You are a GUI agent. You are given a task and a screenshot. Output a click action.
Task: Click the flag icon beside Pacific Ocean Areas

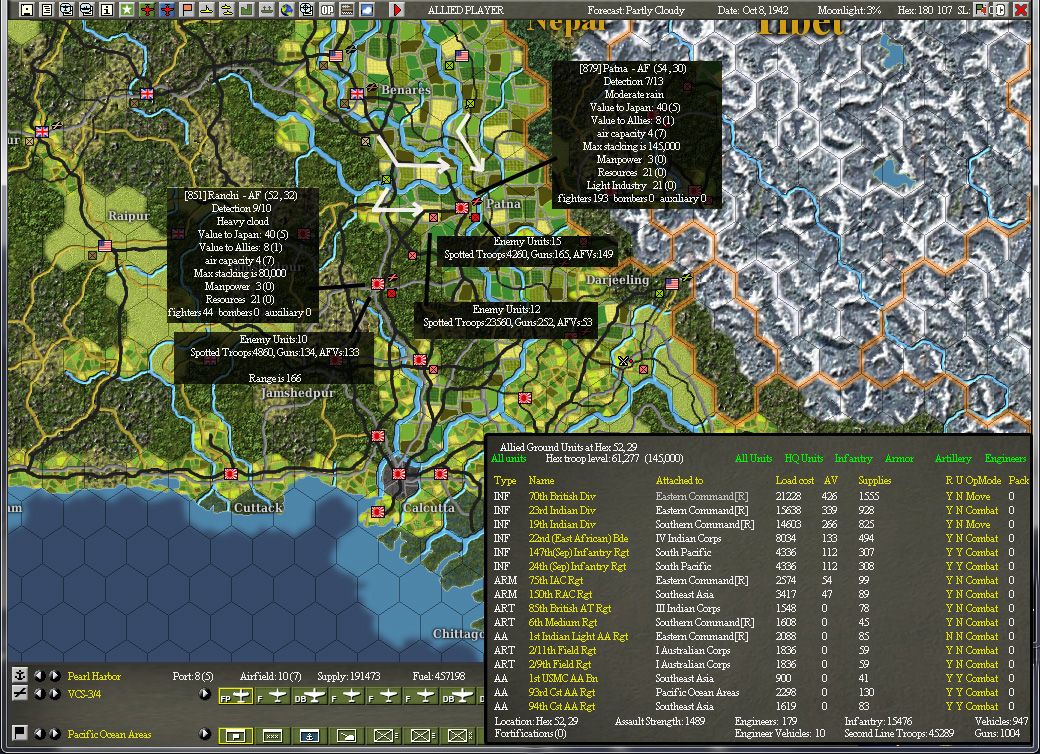pyautogui.click(x=20, y=733)
